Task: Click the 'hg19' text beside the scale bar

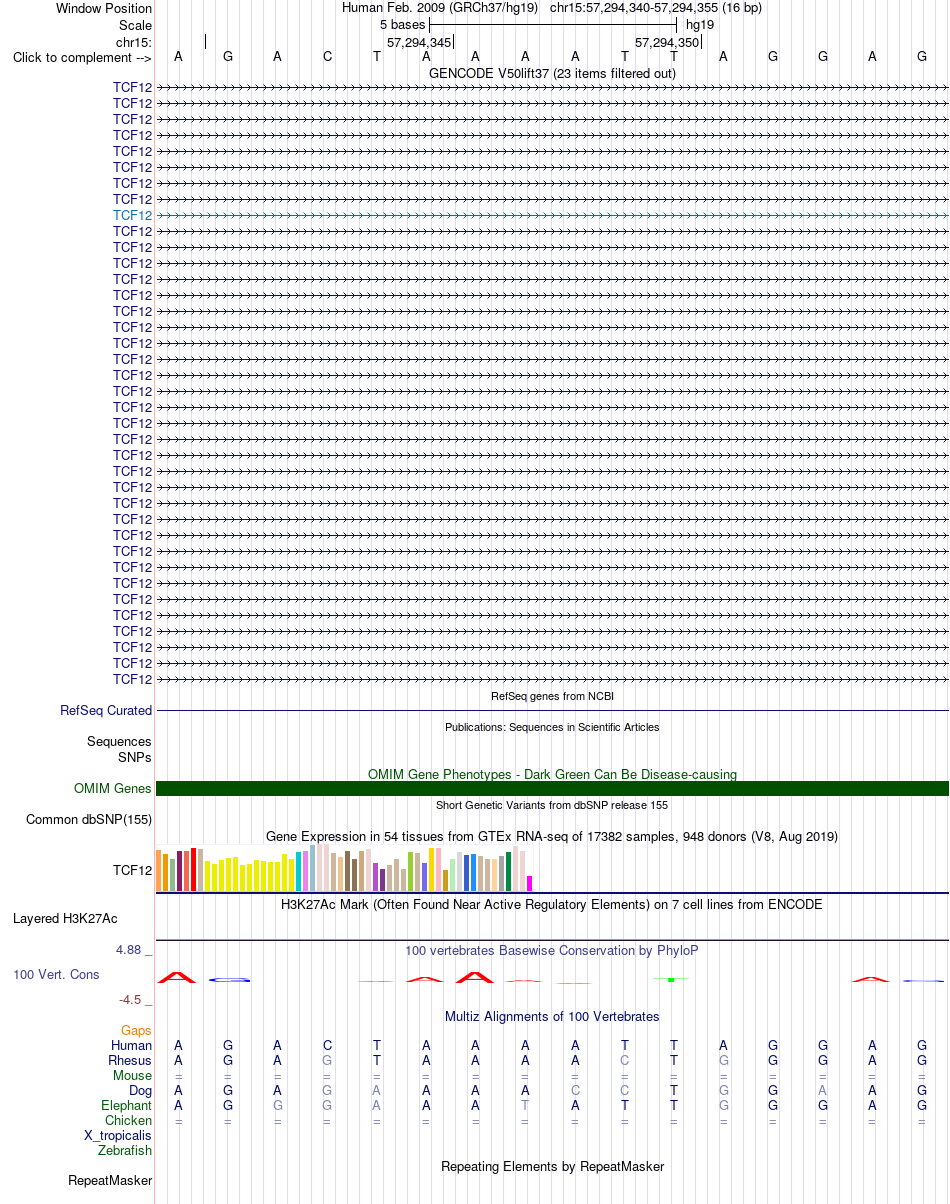Action: click(x=700, y=24)
